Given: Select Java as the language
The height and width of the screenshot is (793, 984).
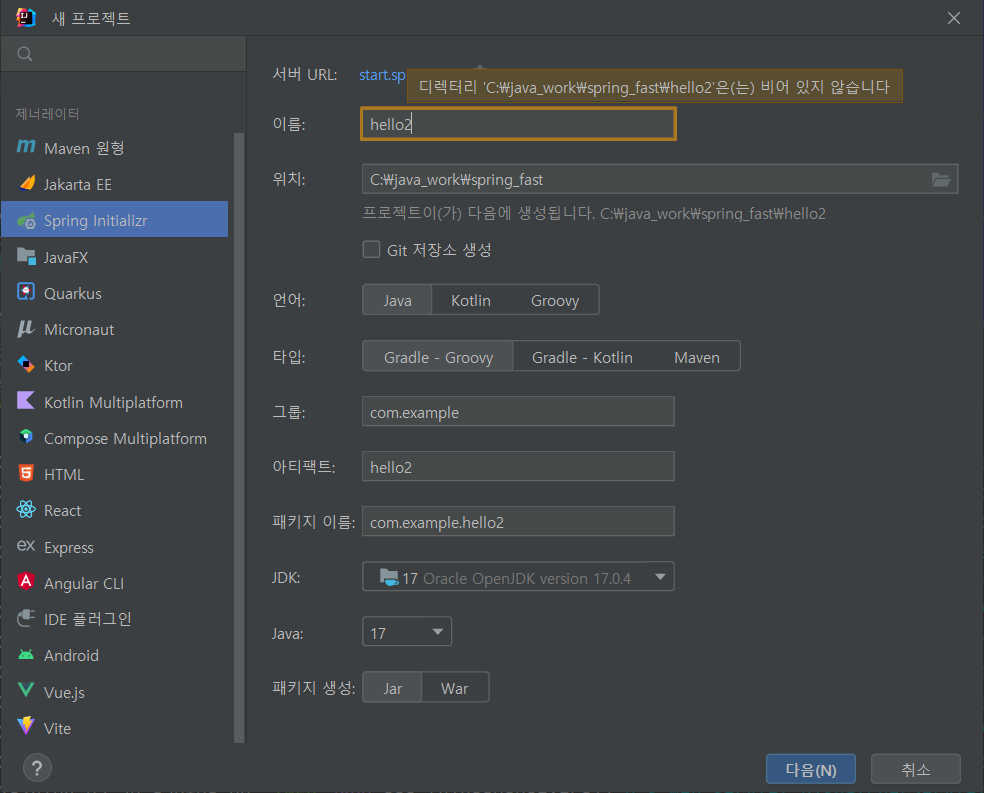Looking at the screenshot, I should pyautogui.click(x=397, y=301).
